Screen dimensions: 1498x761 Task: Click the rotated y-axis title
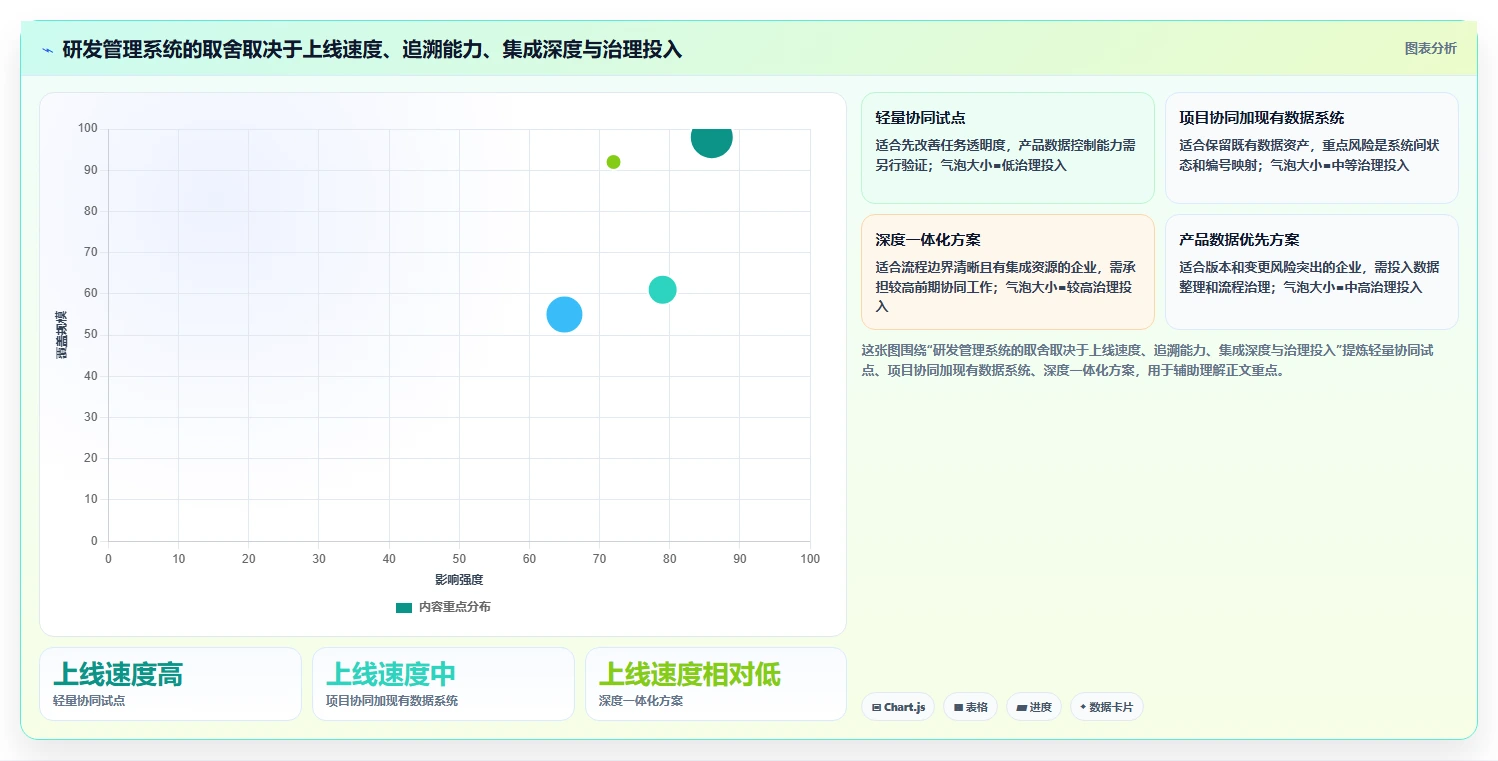pos(62,335)
